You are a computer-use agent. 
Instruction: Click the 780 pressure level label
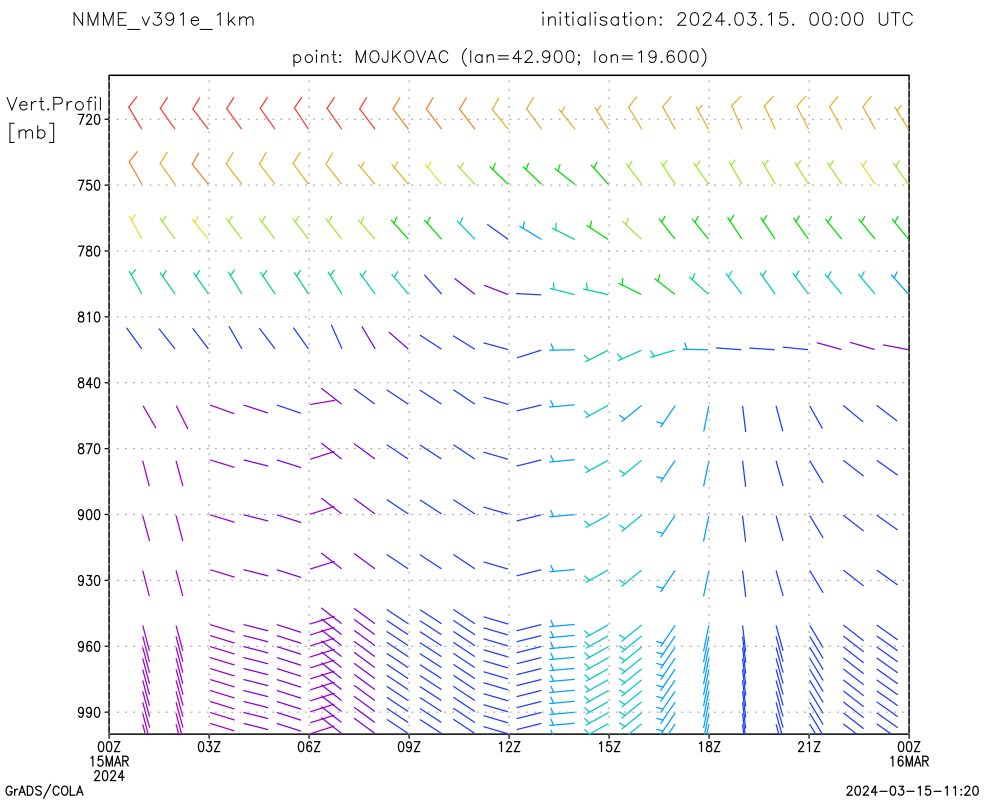pyautogui.click(x=90, y=251)
